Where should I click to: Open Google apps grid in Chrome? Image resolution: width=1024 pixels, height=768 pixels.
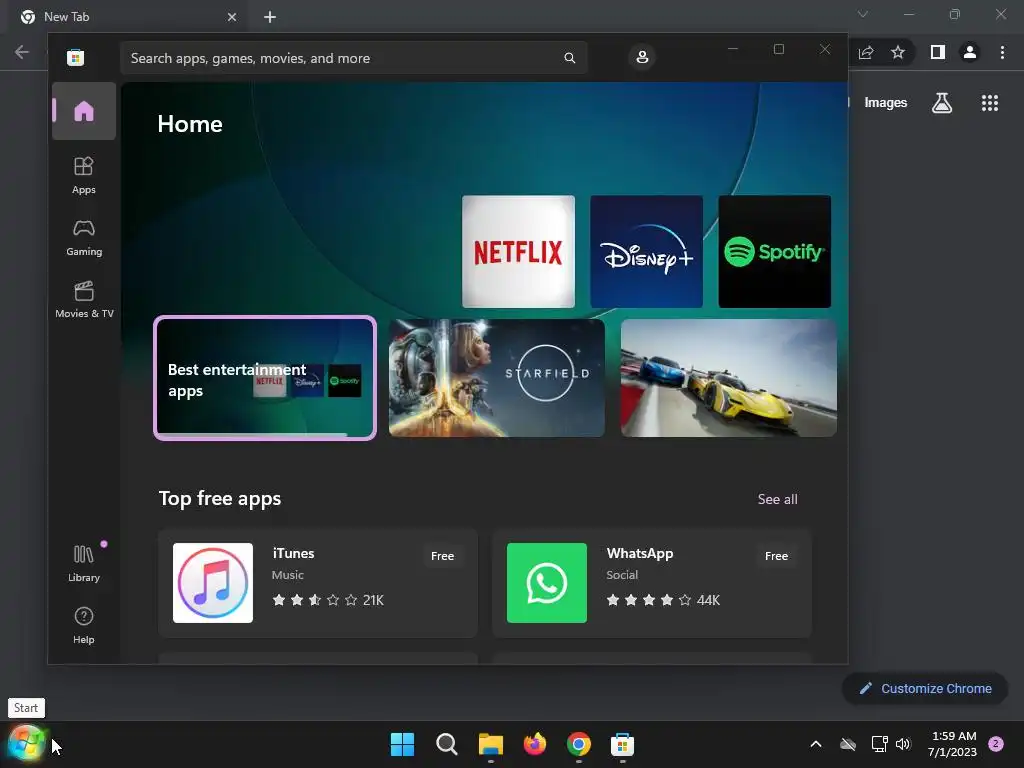(x=990, y=103)
